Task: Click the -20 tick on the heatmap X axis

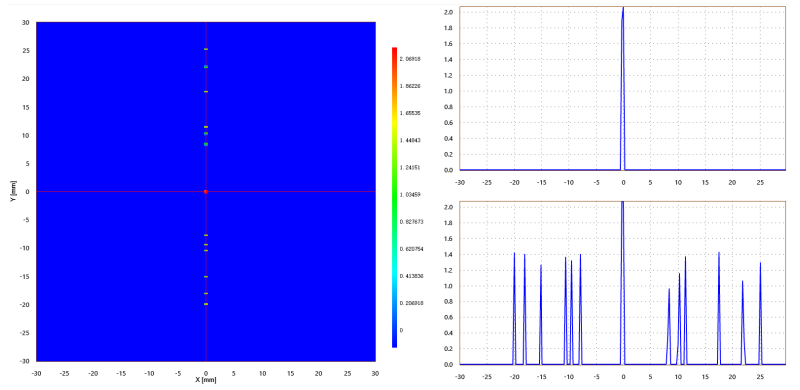Action: point(93,373)
